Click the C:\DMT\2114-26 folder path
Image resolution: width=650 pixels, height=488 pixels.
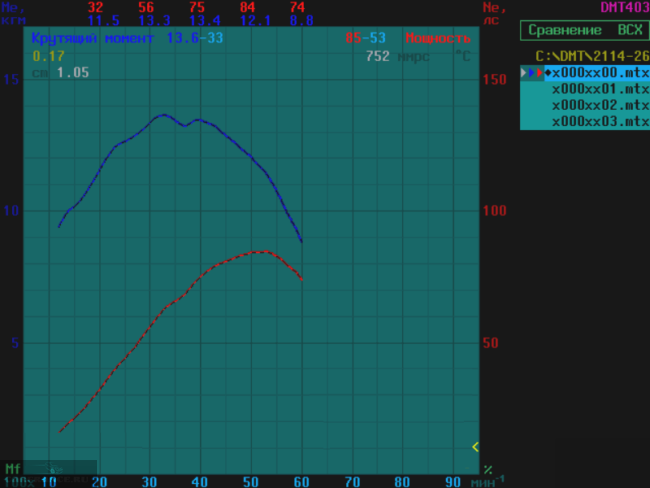[x=592, y=56]
